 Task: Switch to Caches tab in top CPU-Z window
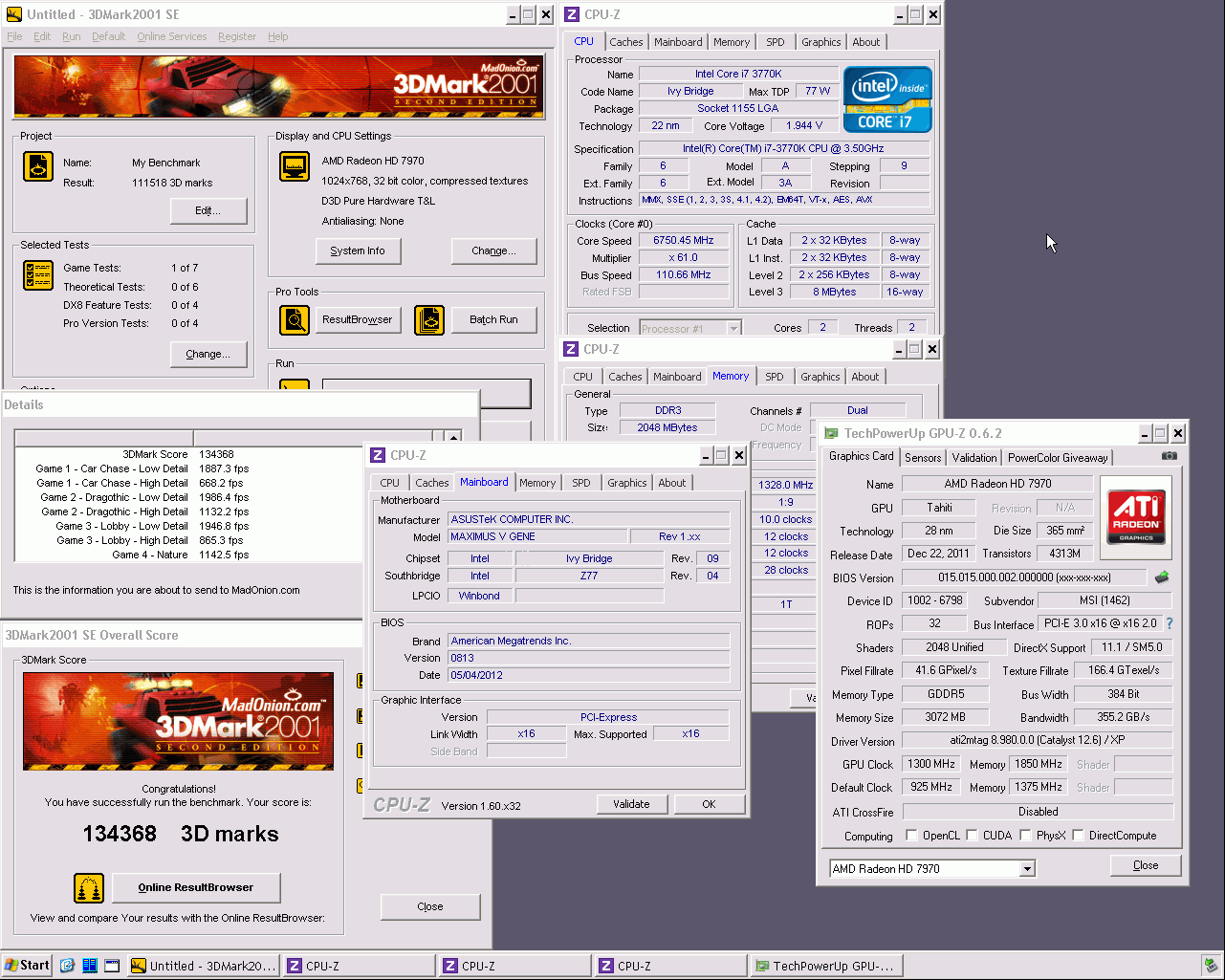pos(626,42)
